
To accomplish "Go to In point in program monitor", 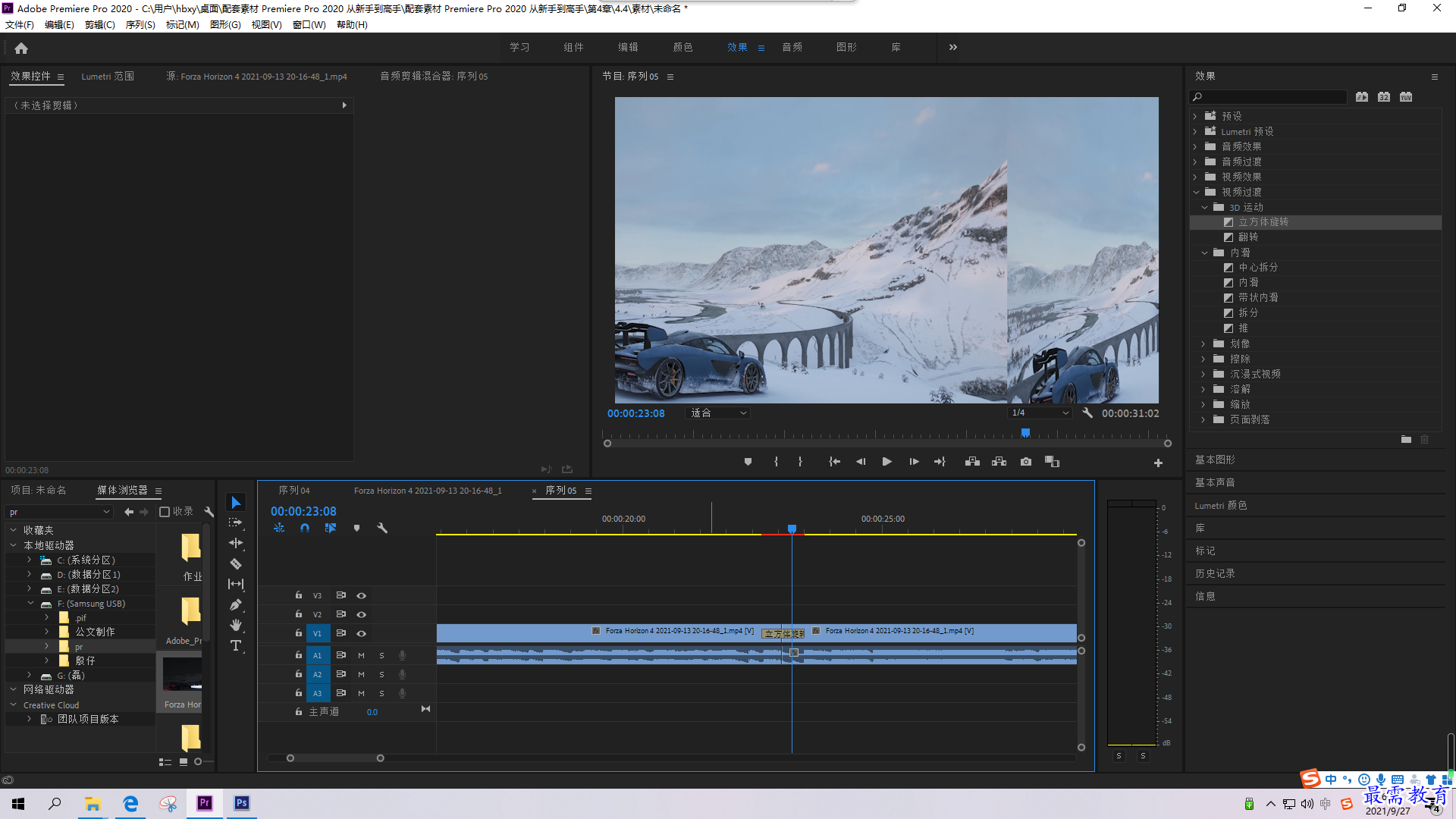I will pyautogui.click(x=834, y=462).
